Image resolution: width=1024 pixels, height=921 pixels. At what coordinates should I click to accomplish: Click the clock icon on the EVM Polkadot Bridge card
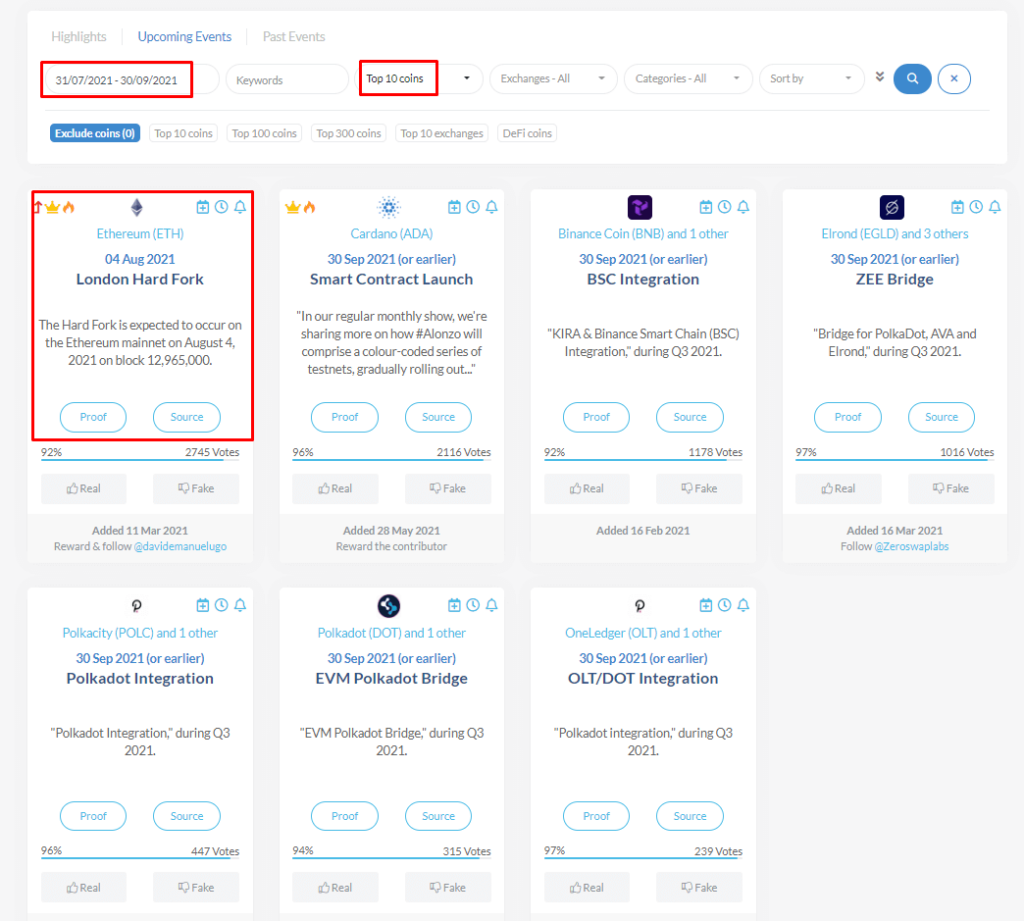(x=473, y=606)
